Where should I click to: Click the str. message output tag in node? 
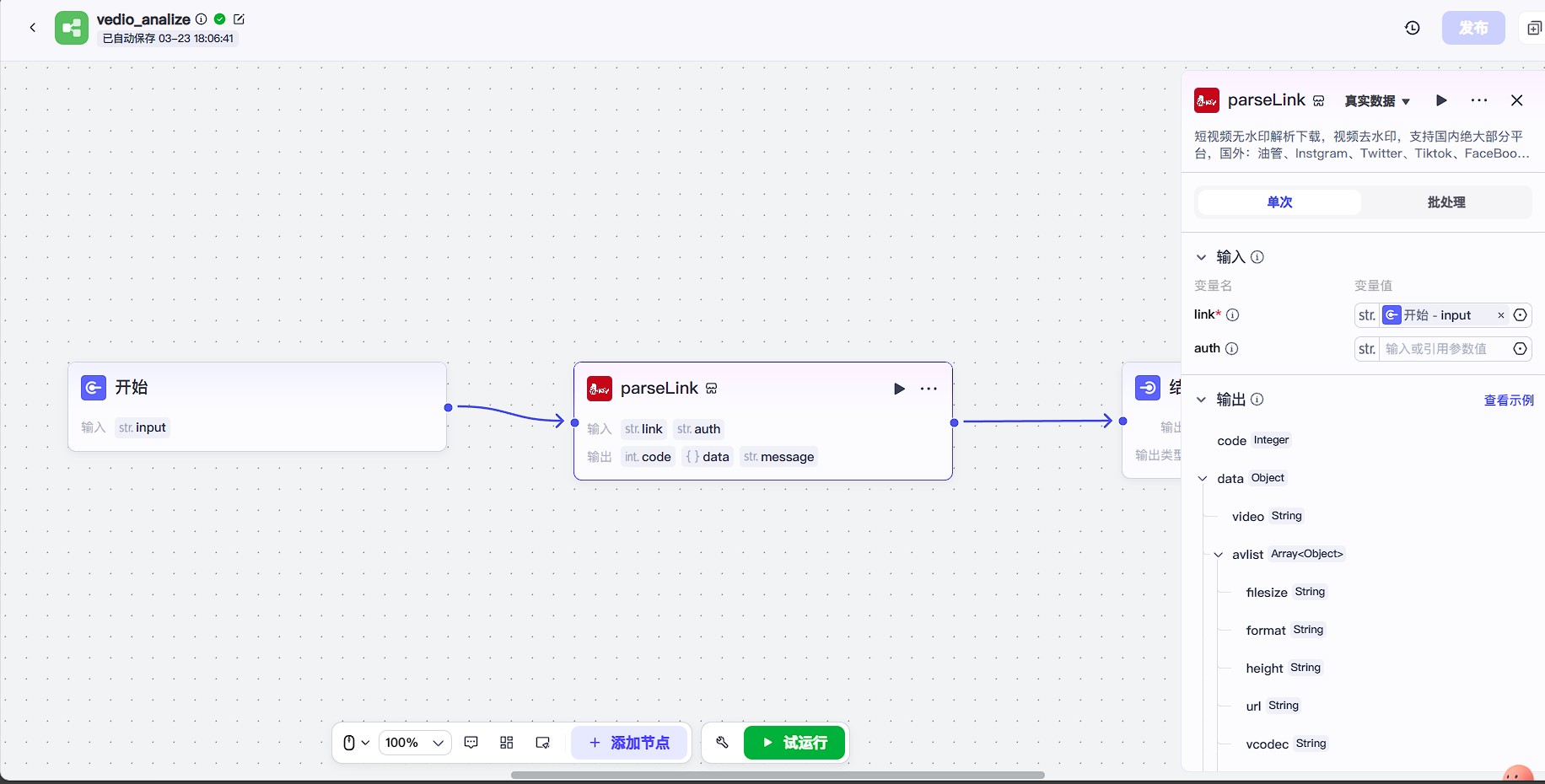click(x=779, y=457)
